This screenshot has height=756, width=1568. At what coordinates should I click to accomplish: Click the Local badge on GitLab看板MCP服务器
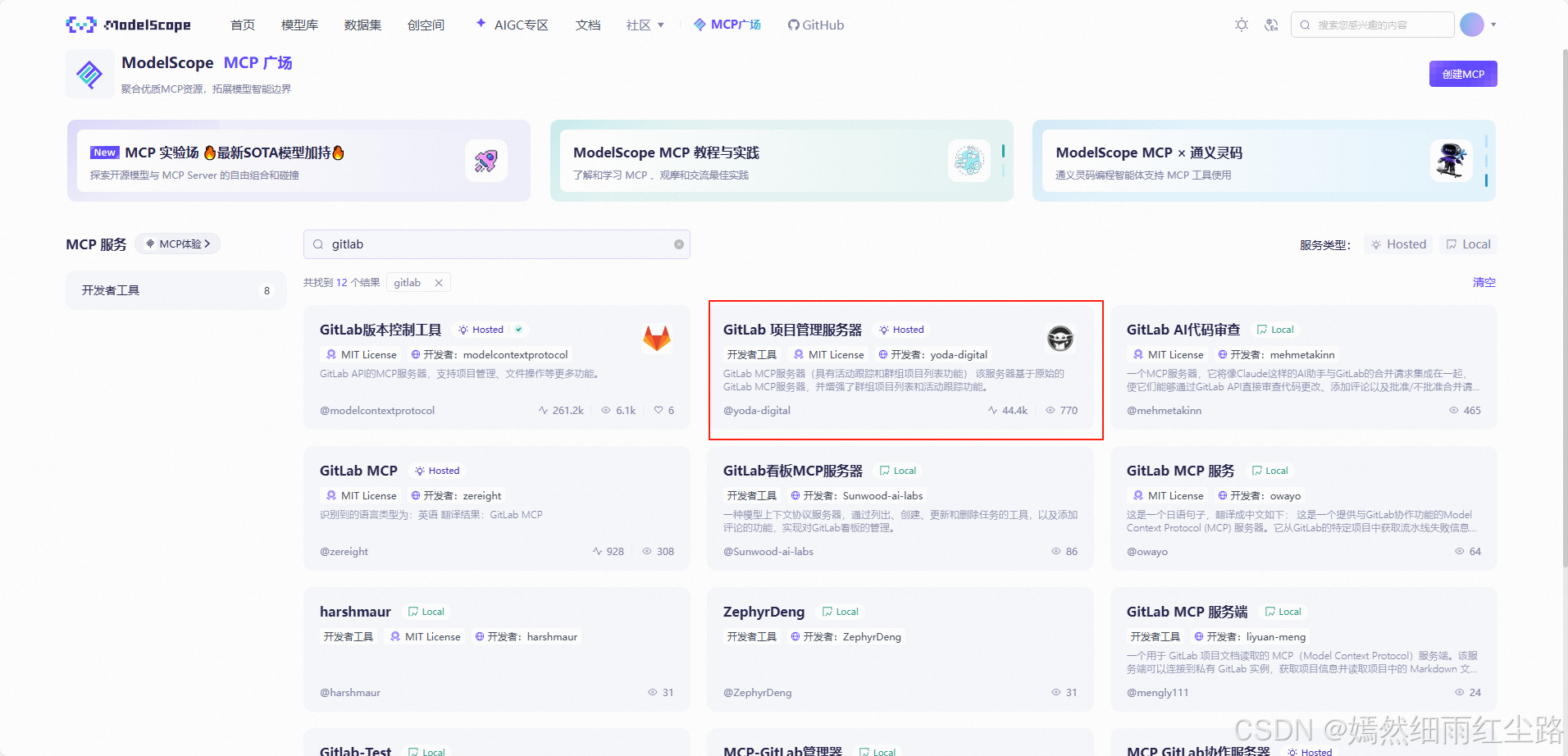[x=898, y=471]
